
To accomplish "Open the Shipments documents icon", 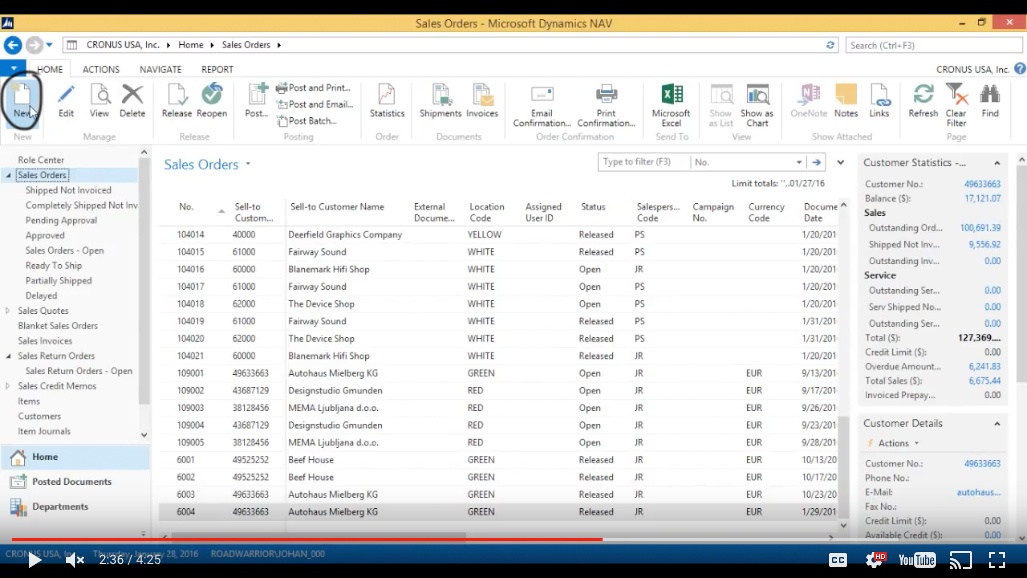I will point(440,100).
